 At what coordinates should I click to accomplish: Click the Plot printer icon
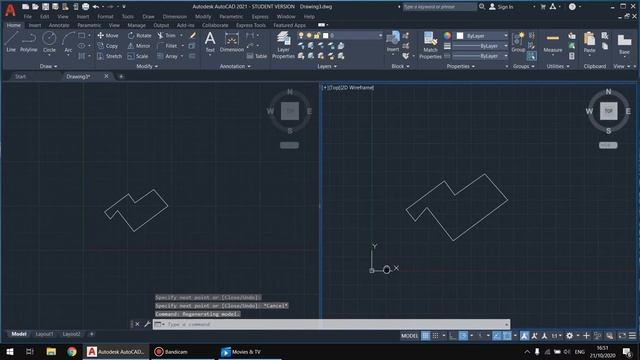coord(85,7)
